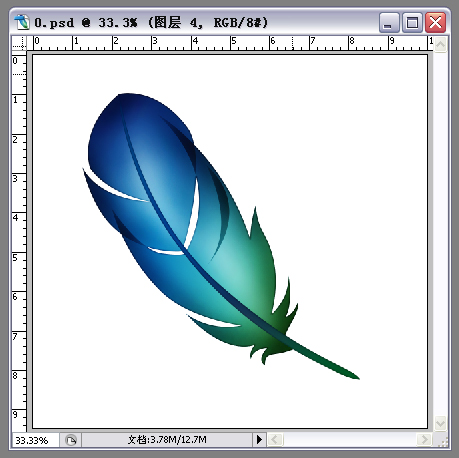Screen dimensions: 459x458
Task: Click the ruler origin crosshair corner box
Action: [19, 43]
